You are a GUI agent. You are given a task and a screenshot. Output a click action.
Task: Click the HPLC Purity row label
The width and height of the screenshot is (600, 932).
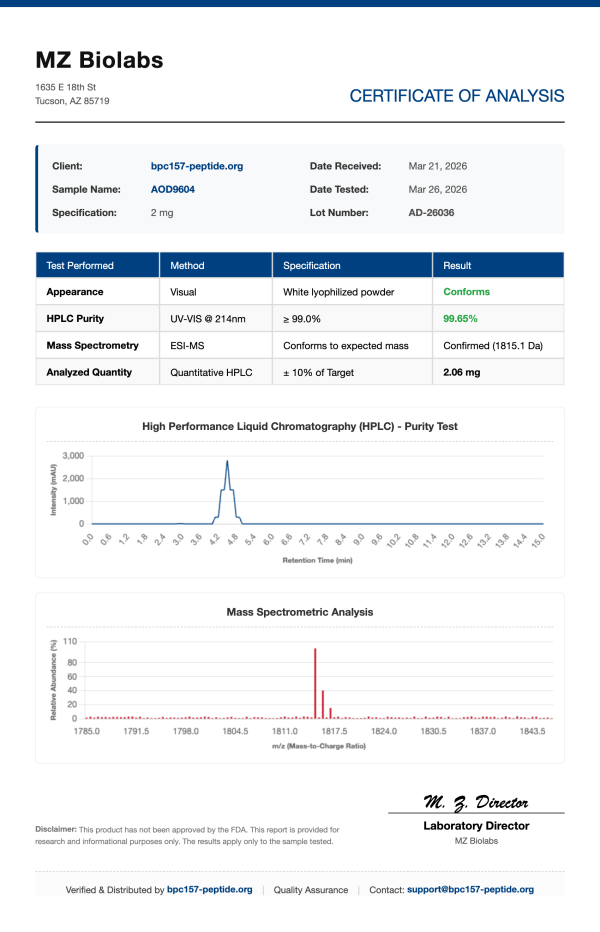75,319
